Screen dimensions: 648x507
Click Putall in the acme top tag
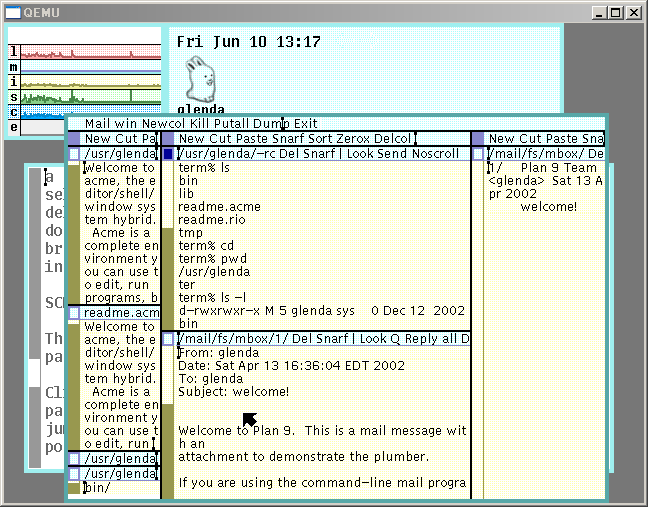[231, 124]
